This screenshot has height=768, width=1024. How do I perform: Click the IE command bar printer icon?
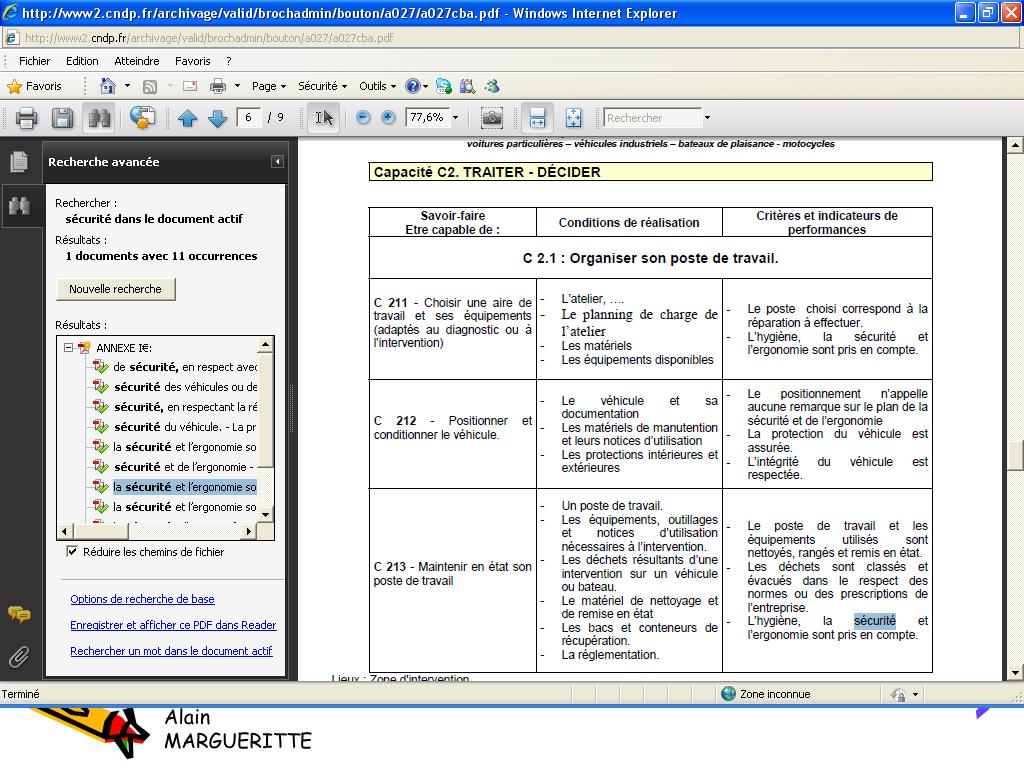[x=218, y=86]
